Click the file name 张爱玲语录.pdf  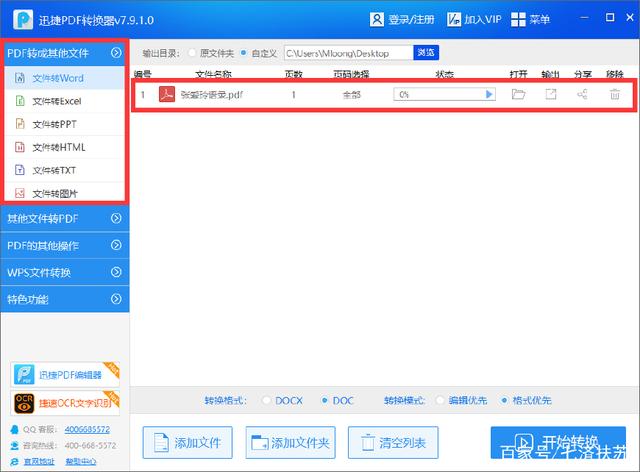pos(212,95)
